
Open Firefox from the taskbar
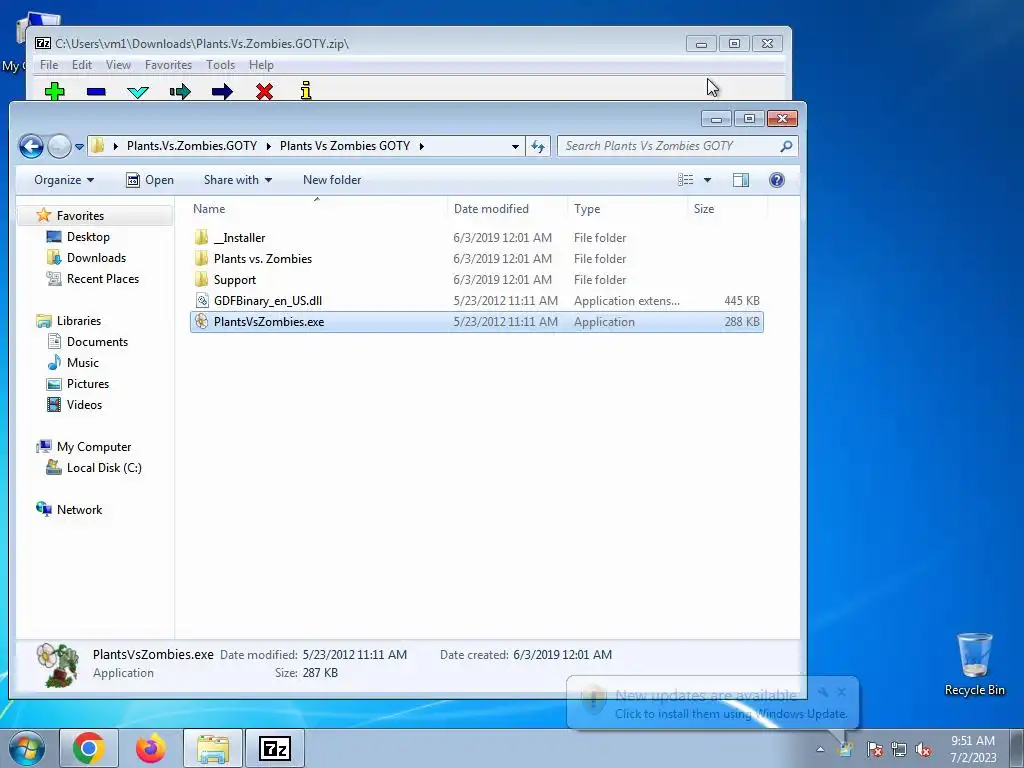pos(150,748)
